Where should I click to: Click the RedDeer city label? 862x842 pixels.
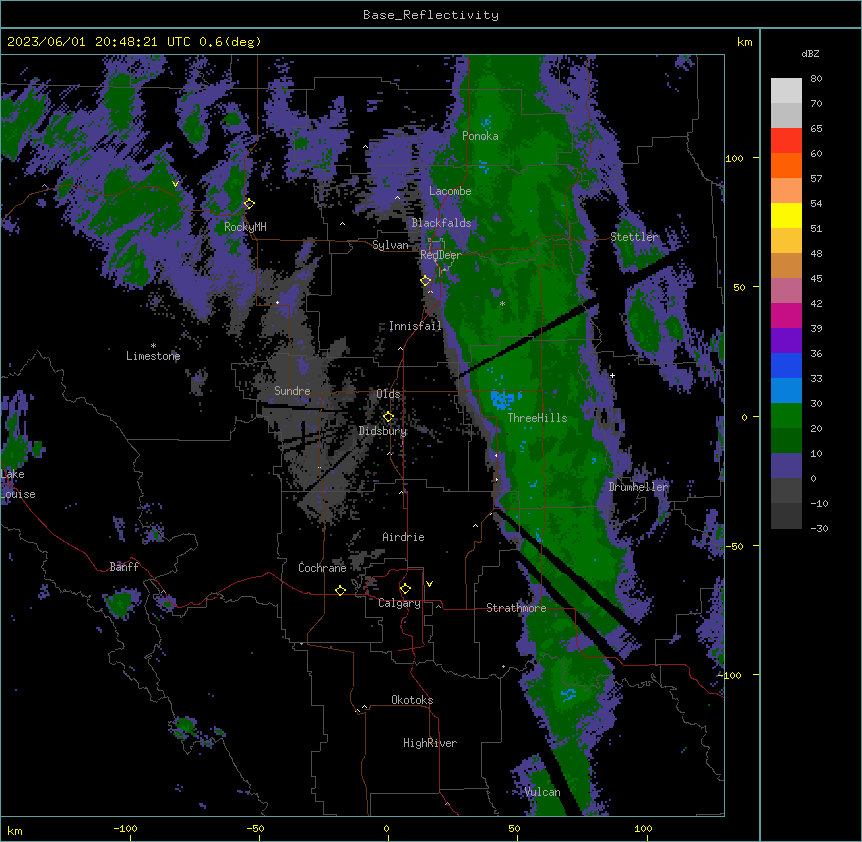point(440,255)
